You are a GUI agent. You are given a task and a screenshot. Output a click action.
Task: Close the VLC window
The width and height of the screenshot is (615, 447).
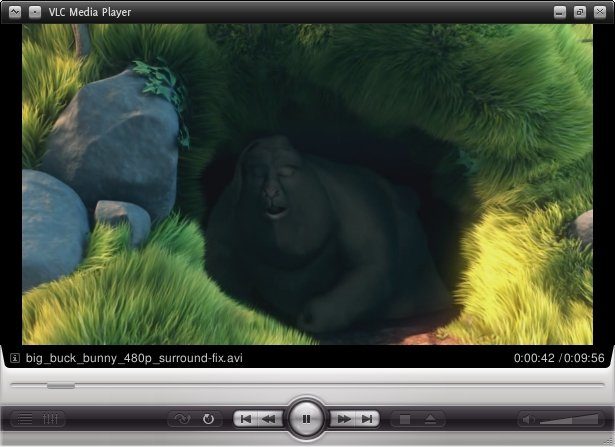pos(600,12)
